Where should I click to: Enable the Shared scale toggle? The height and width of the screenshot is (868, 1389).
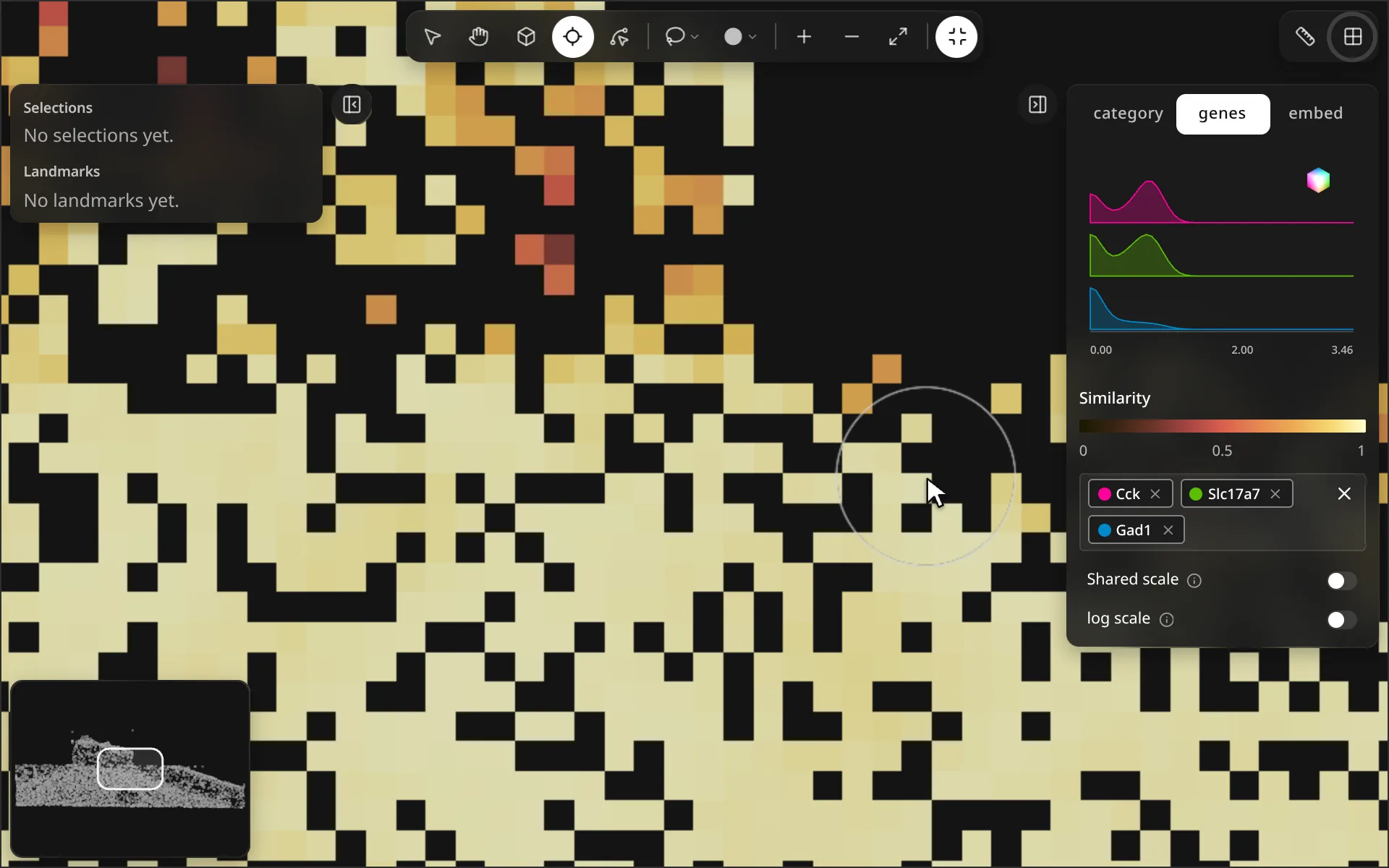(x=1341, y=581)
